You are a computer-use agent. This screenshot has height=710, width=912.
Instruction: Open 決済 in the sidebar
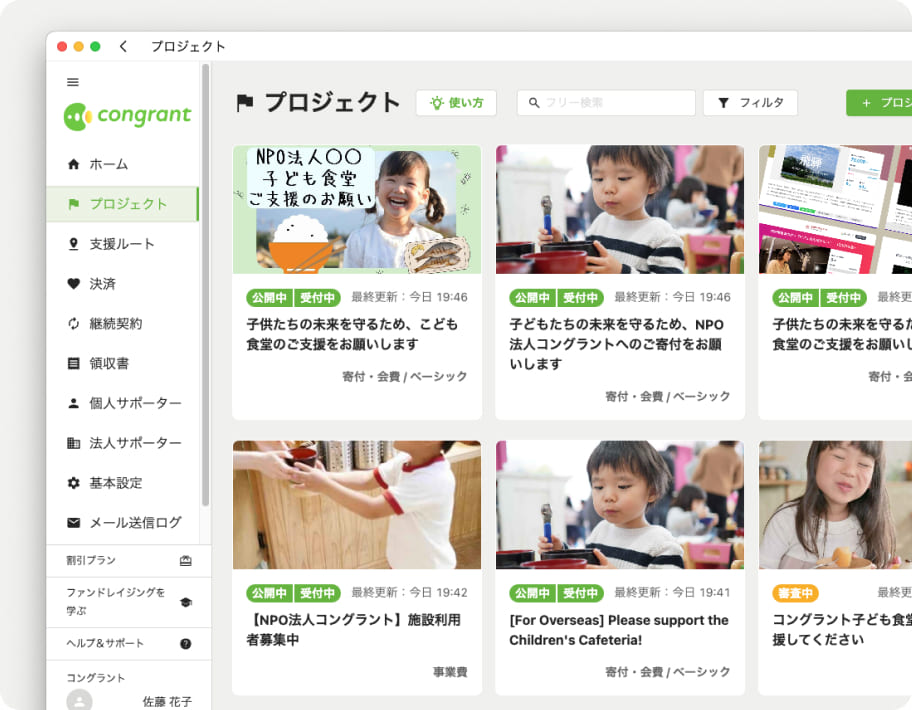122,284
